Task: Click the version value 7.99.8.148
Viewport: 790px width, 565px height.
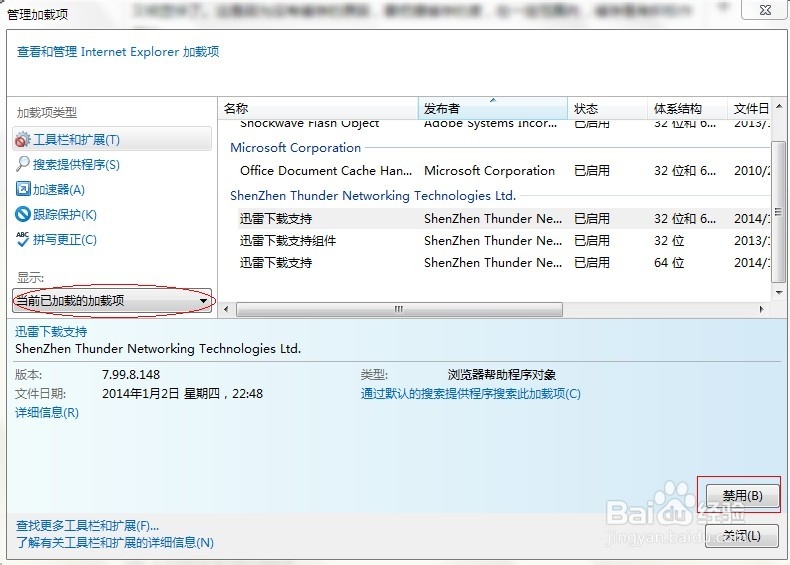Action: coord(131,374)
